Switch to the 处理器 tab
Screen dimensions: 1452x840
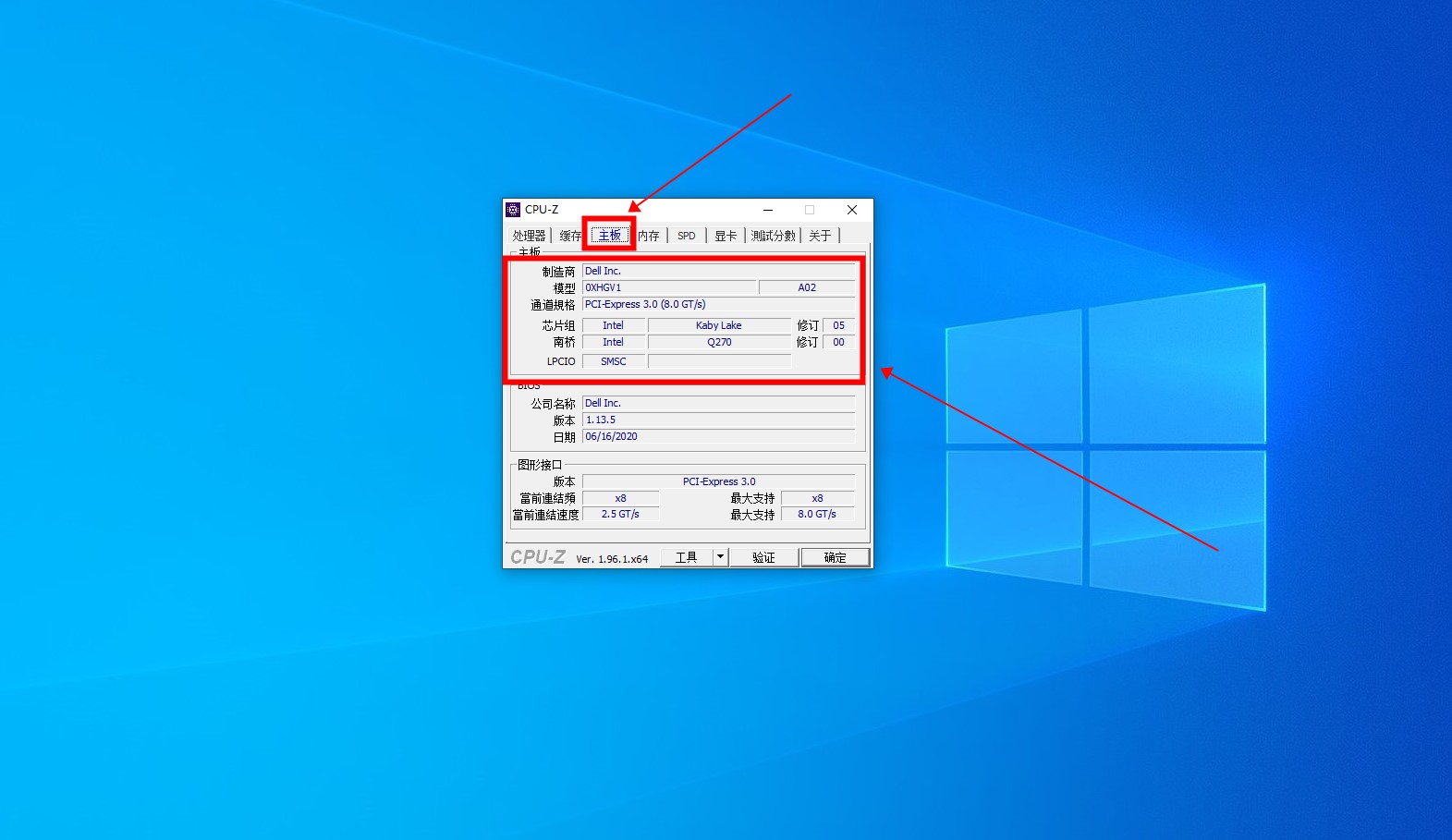point(529,236)
